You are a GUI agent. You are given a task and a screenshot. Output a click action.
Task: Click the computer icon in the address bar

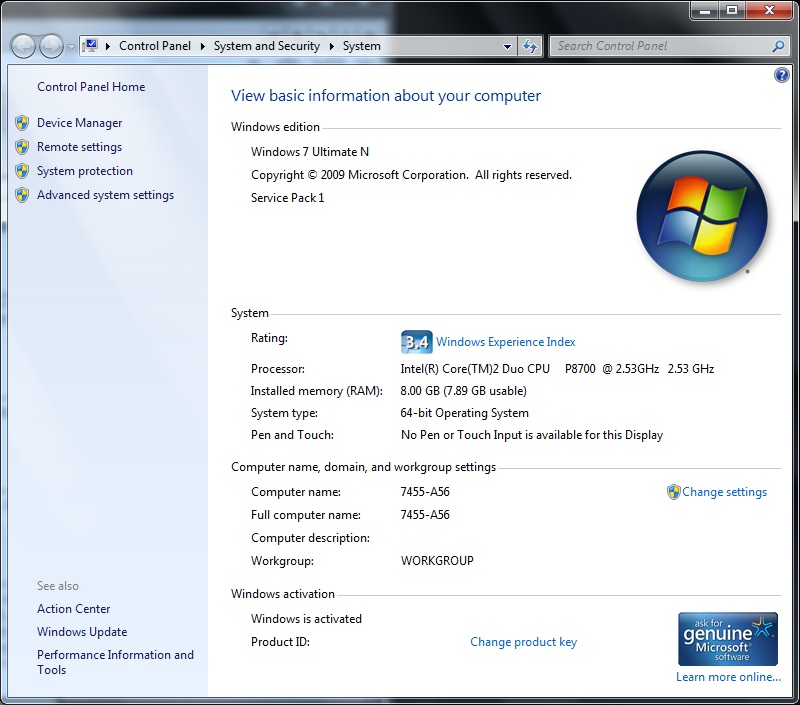(x=90, y=46)
